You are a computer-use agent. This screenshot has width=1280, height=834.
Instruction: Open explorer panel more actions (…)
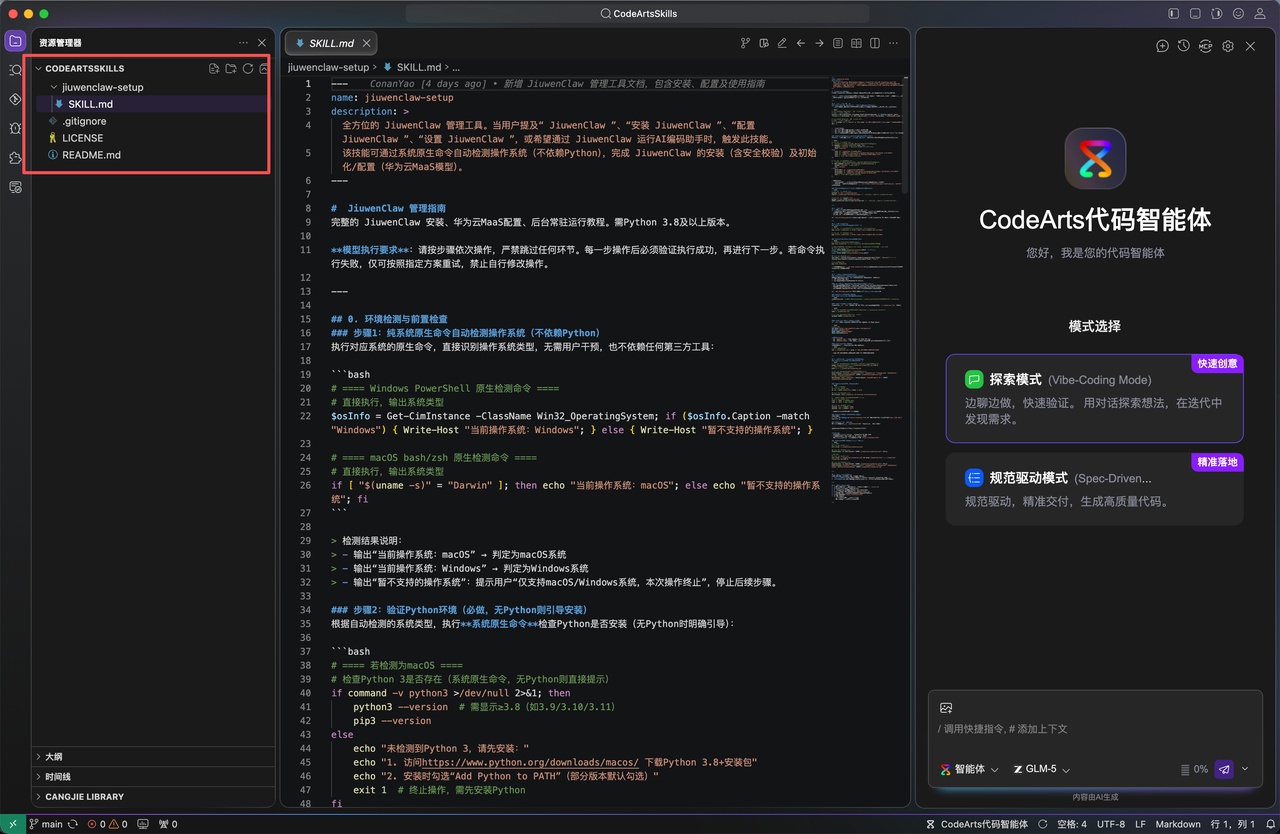coord(243,43)
